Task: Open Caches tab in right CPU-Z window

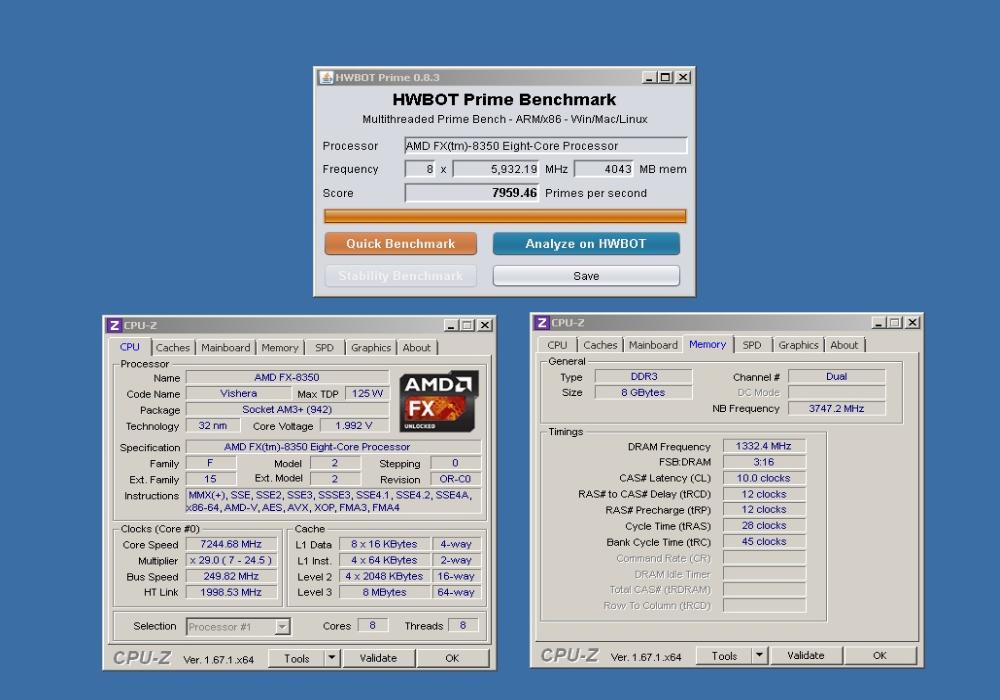Action: [x=600, y=345]
